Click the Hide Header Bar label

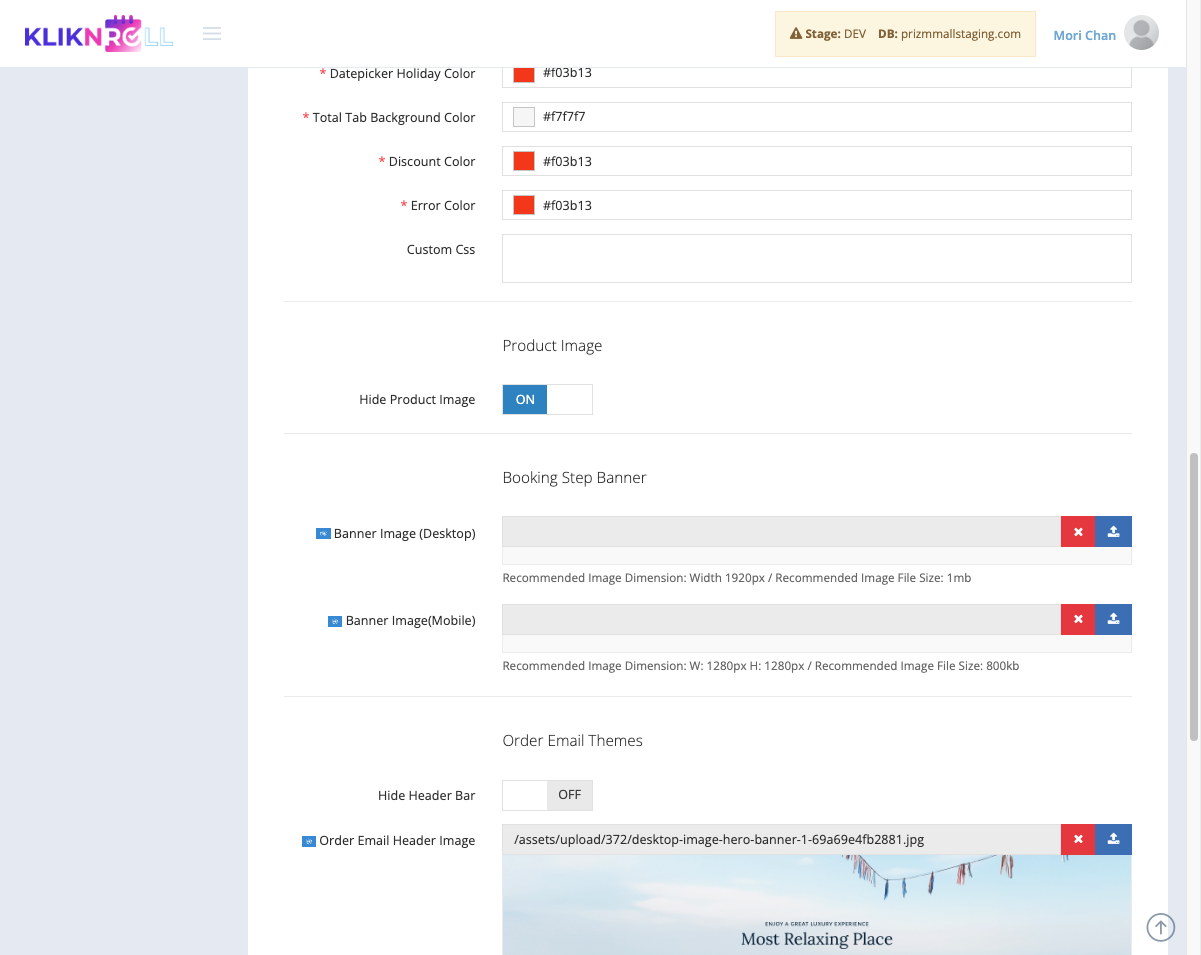pos(426,796)
